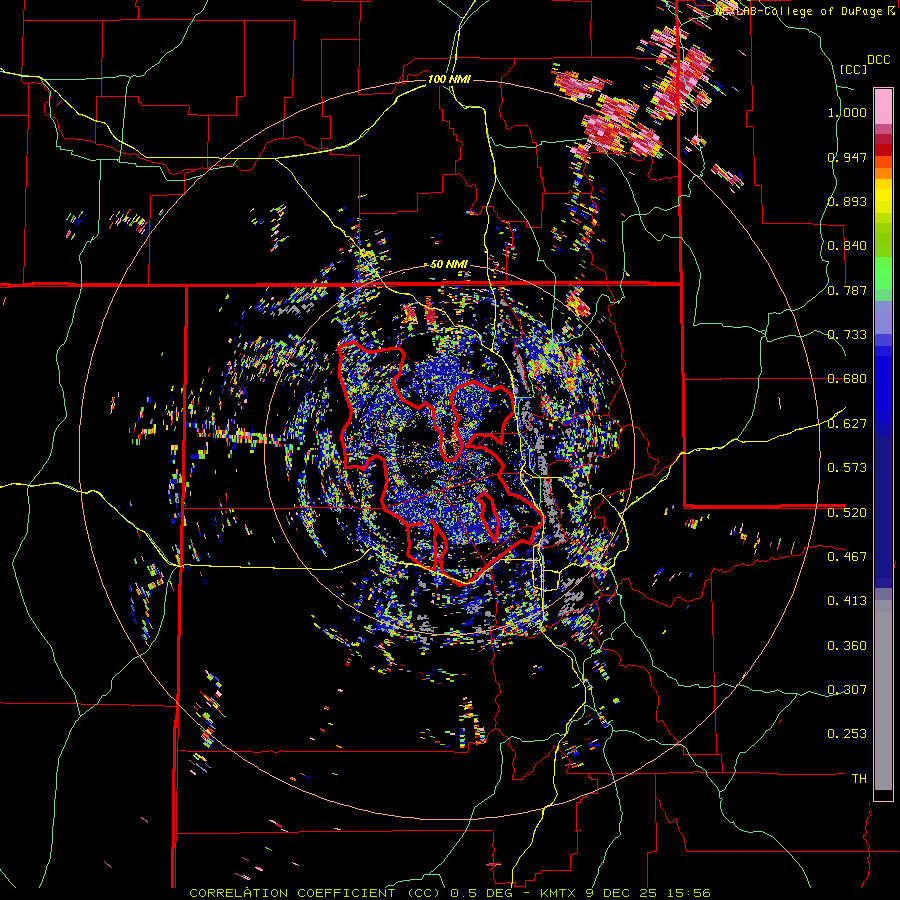Click the "100 NMI" range ring label

point(449,79)
